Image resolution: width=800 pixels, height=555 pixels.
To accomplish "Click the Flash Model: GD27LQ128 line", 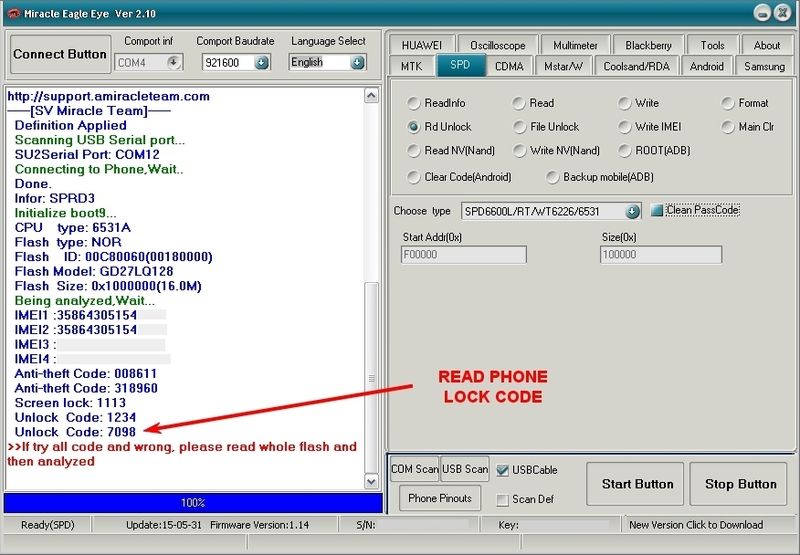I will [94, 271].
